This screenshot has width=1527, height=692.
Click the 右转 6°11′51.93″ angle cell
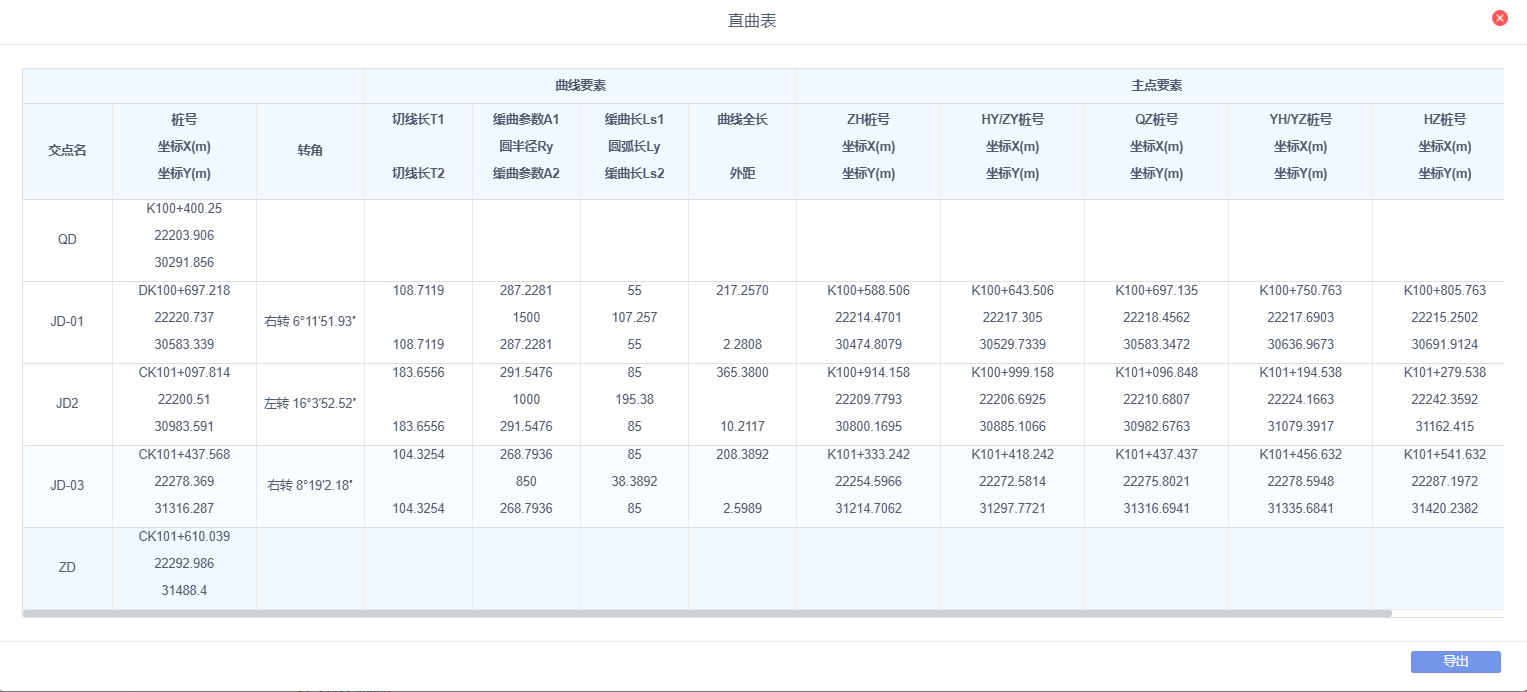tap(311, 322)
